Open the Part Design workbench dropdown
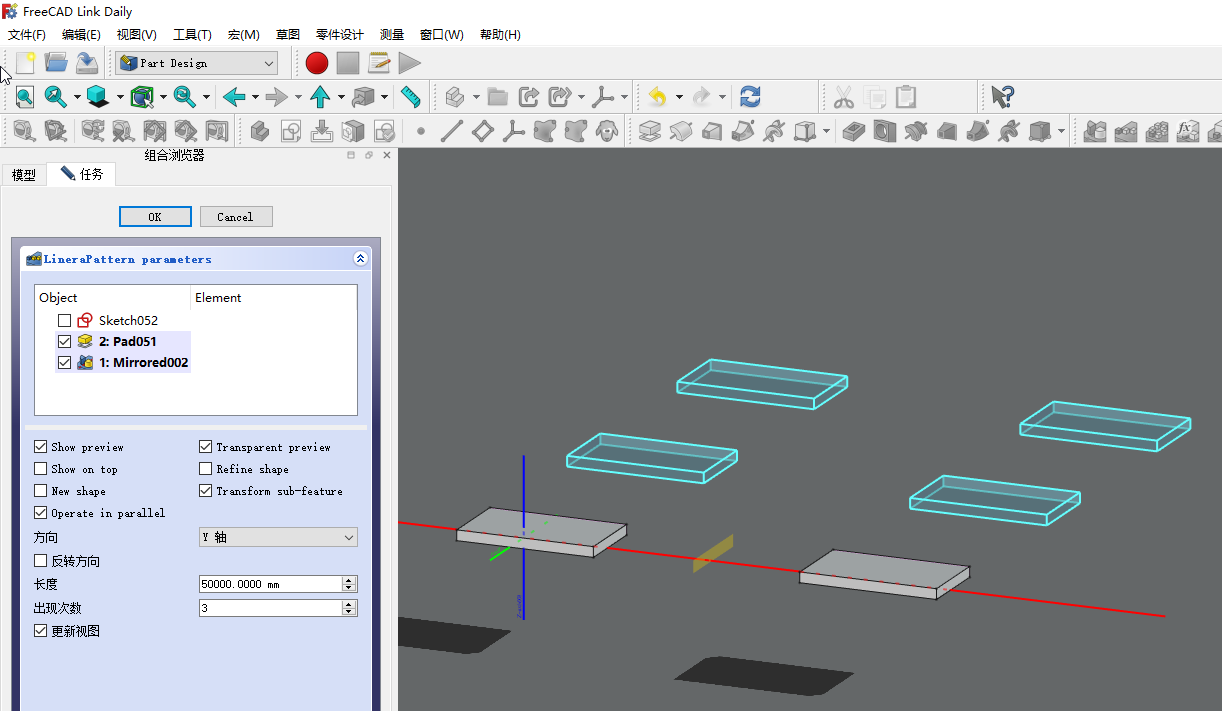 pos(197,63)
